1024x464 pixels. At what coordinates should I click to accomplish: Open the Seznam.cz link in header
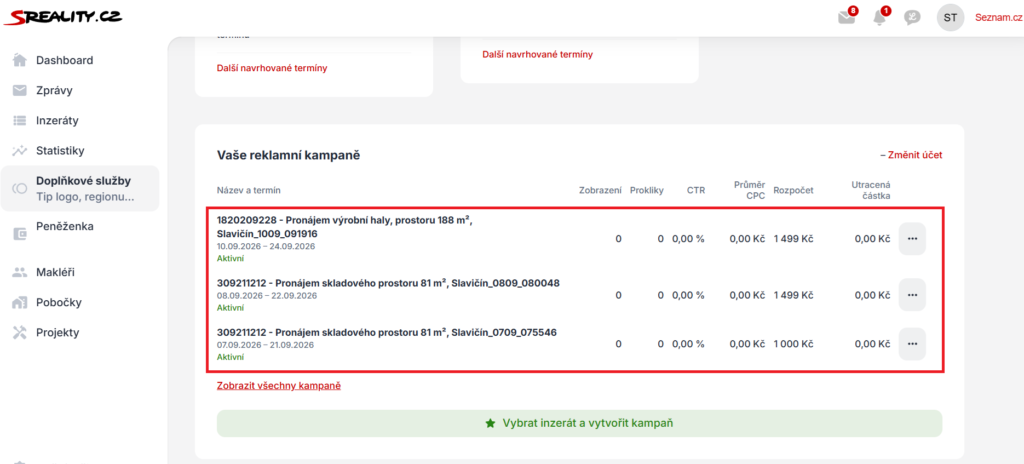pos(999,18)
